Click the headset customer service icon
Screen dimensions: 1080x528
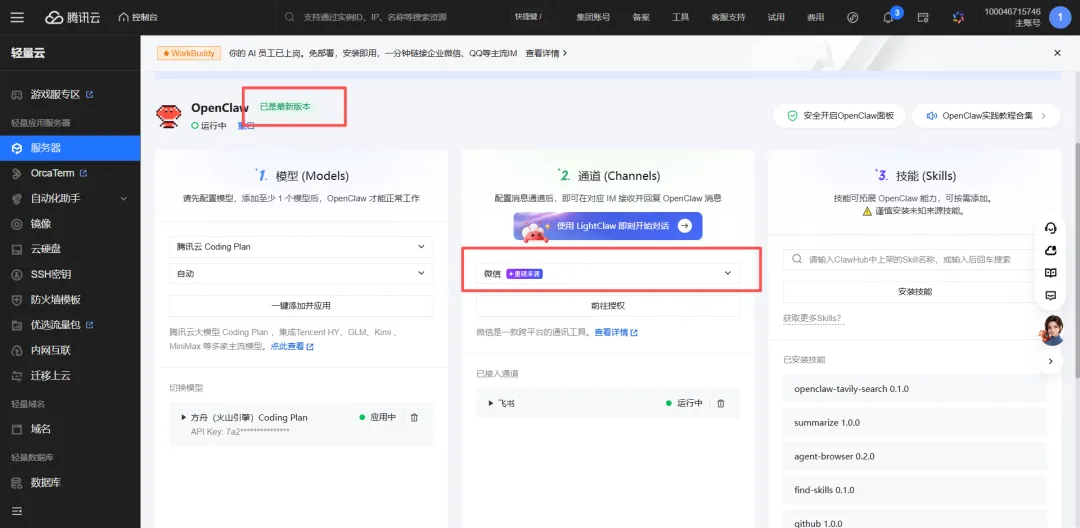coord(1050,229)
